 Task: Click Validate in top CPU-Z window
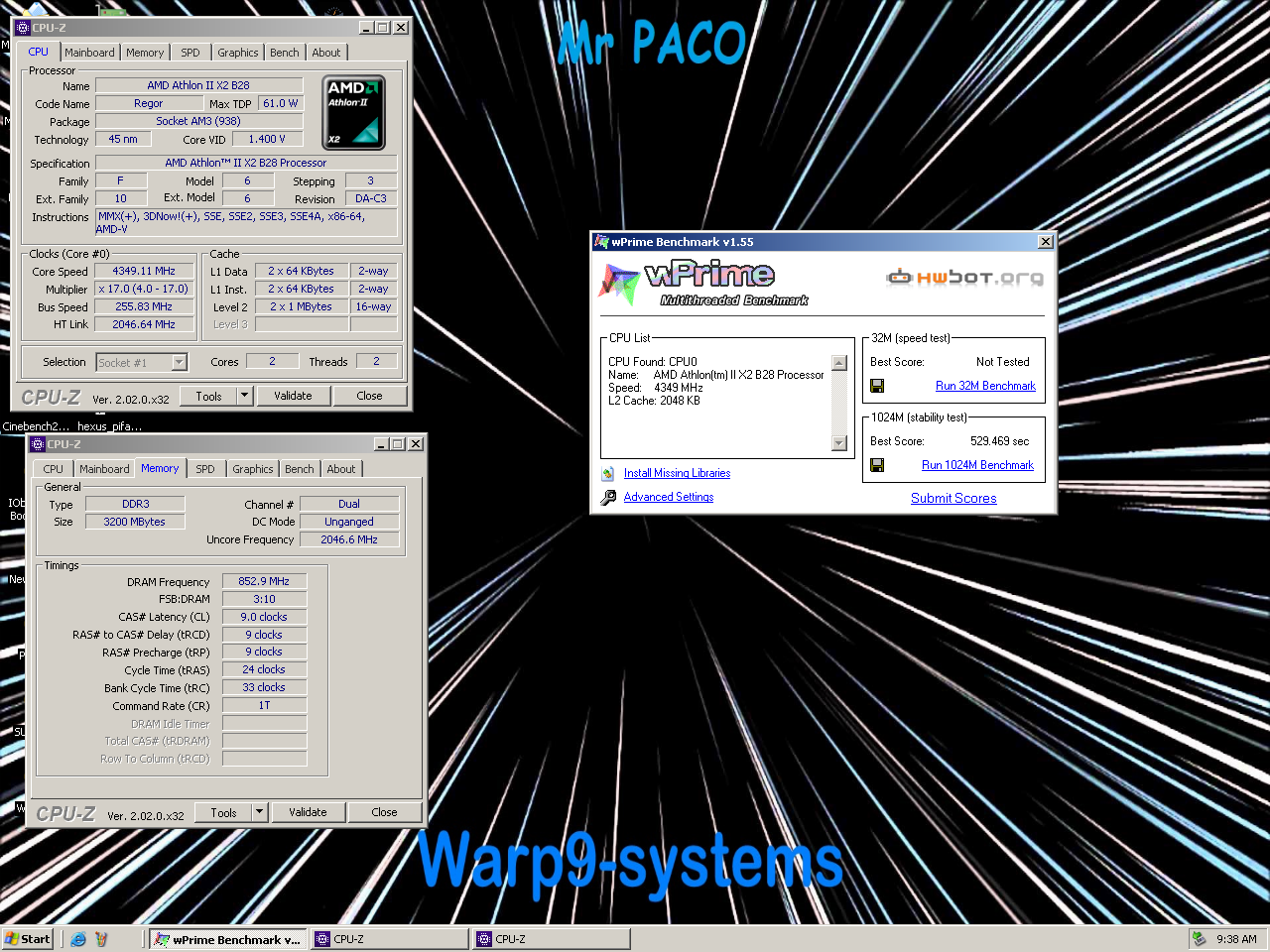pyautogui.click(x=293, y=396)
